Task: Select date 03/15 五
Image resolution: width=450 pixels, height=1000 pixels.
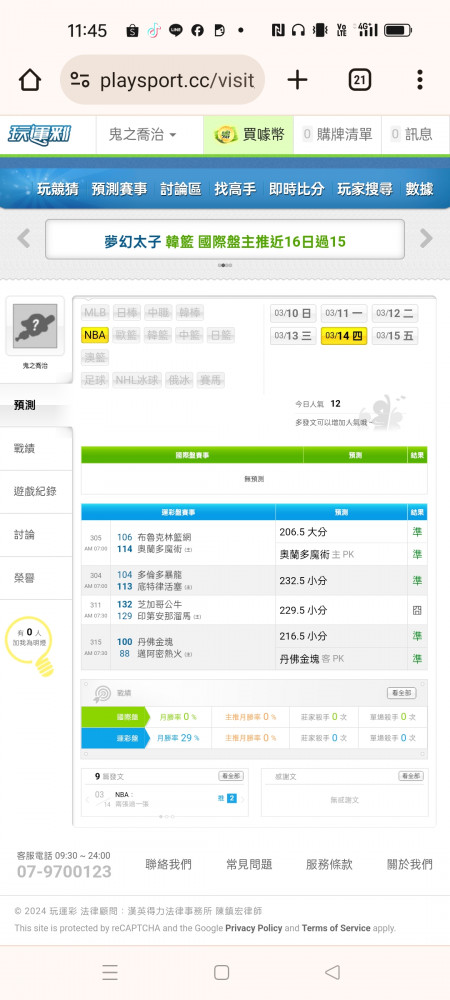Action: coord(395,335)
